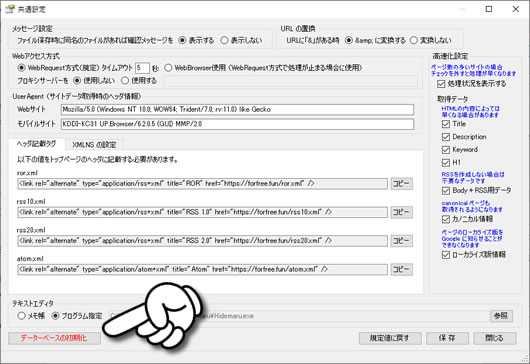Click the 取得データ section label

[x=453, y=99]
